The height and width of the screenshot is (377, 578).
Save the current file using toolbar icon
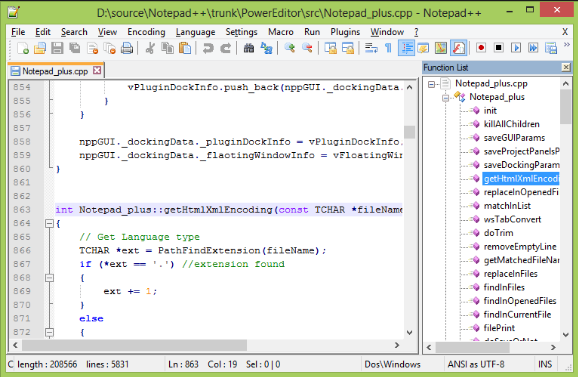(x=57, y=48)
